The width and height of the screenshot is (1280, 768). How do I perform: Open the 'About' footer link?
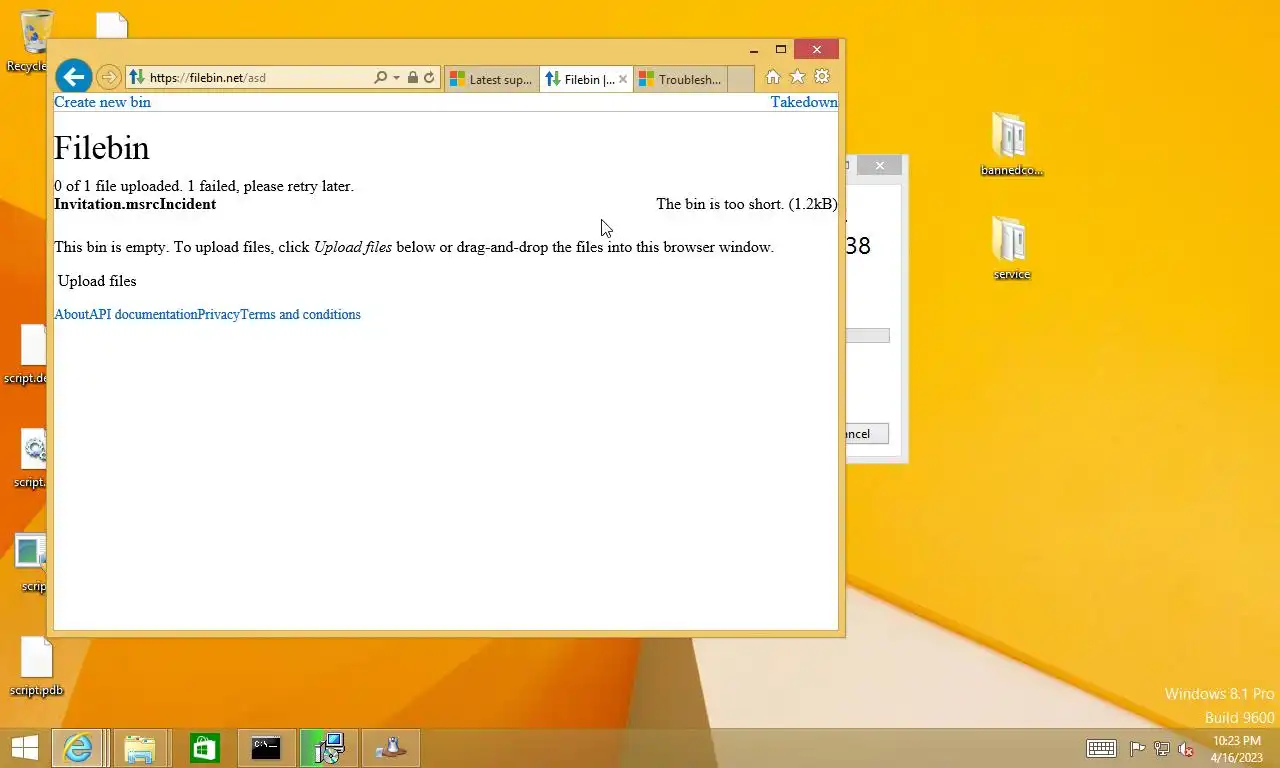pyautogui.click(x=71, y=314)
